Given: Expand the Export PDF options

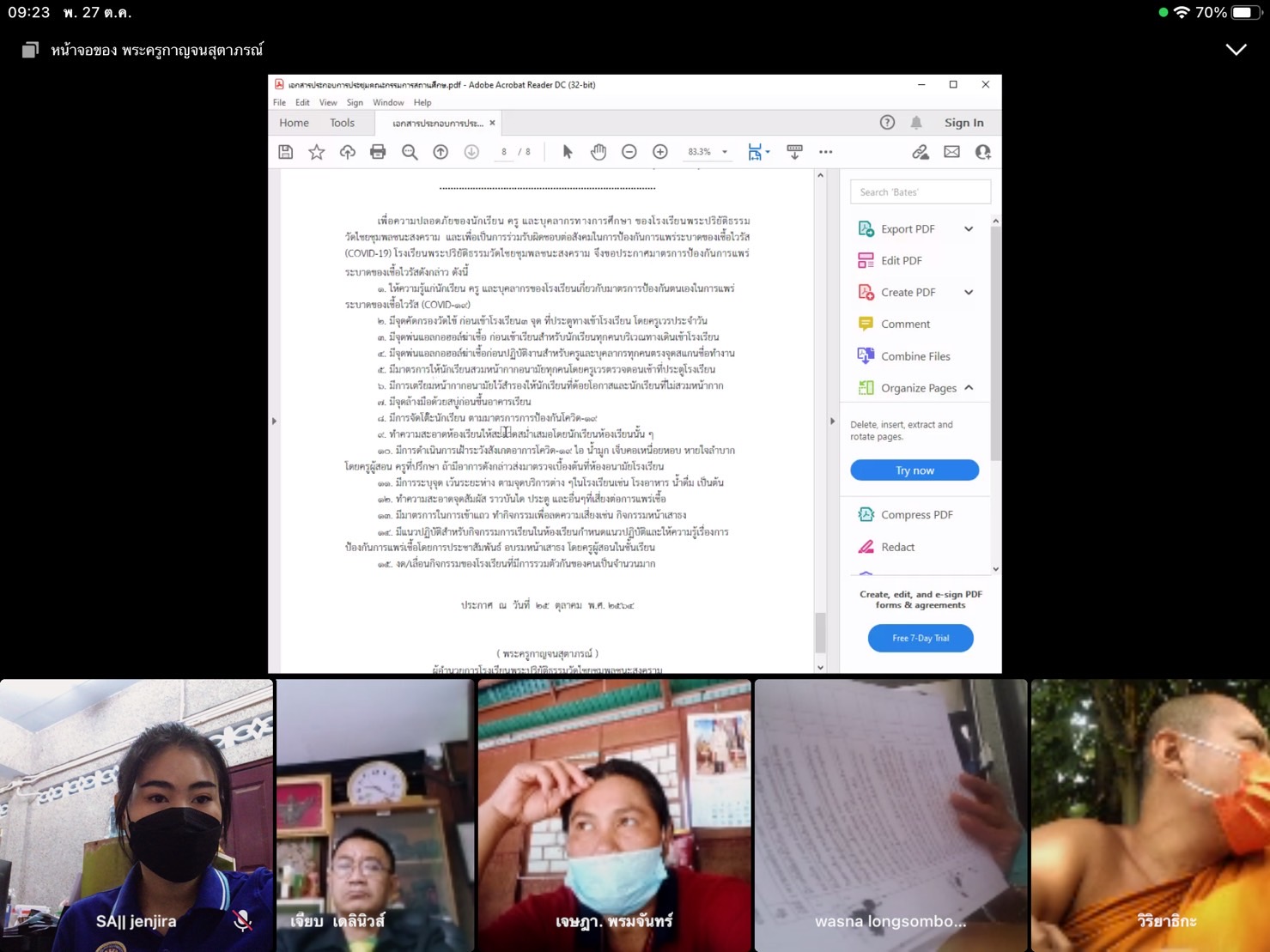Looking at the screenshot, I should click(x=969, y=229).
